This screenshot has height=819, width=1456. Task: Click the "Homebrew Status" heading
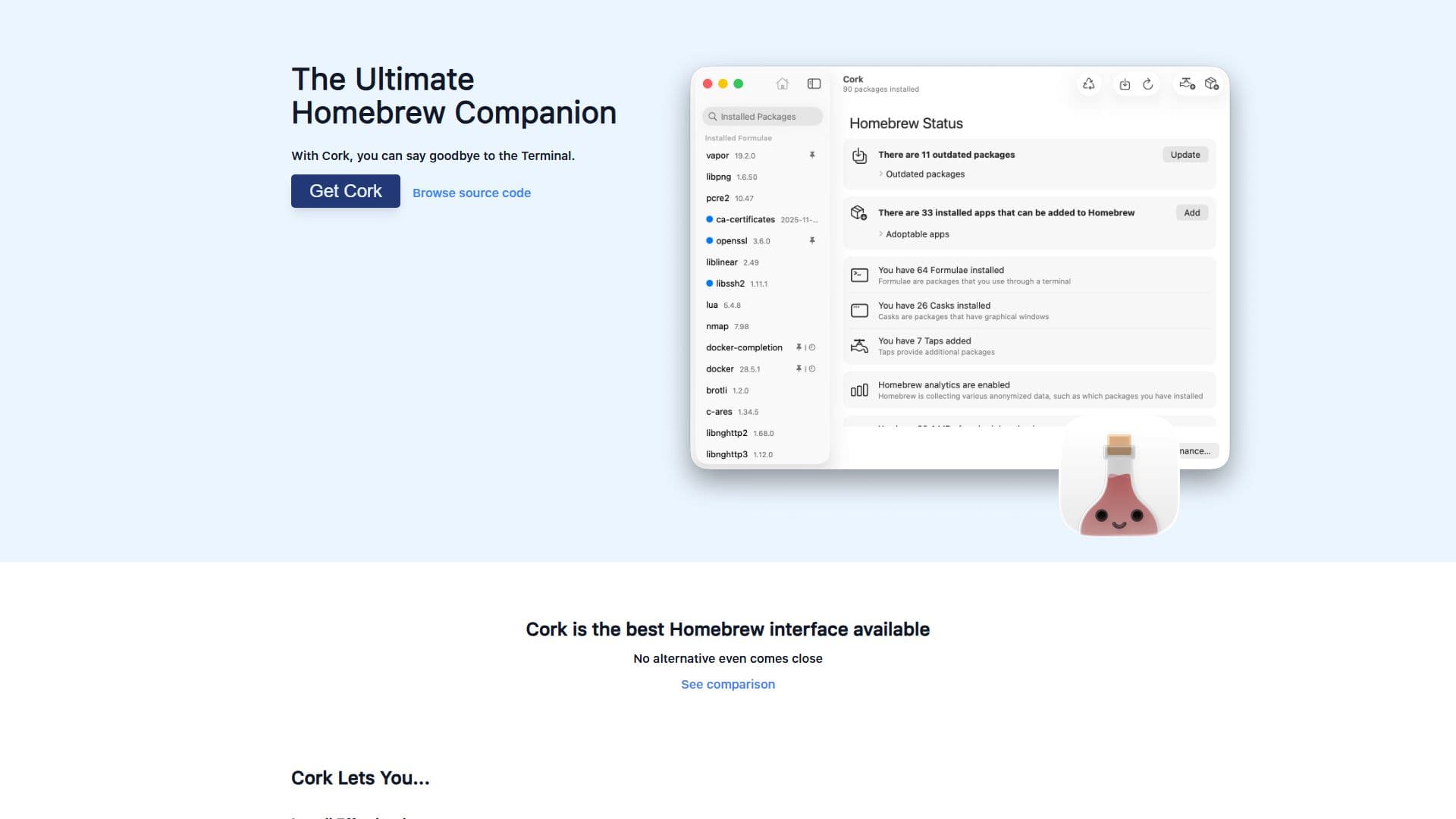[x=906, y=124]
